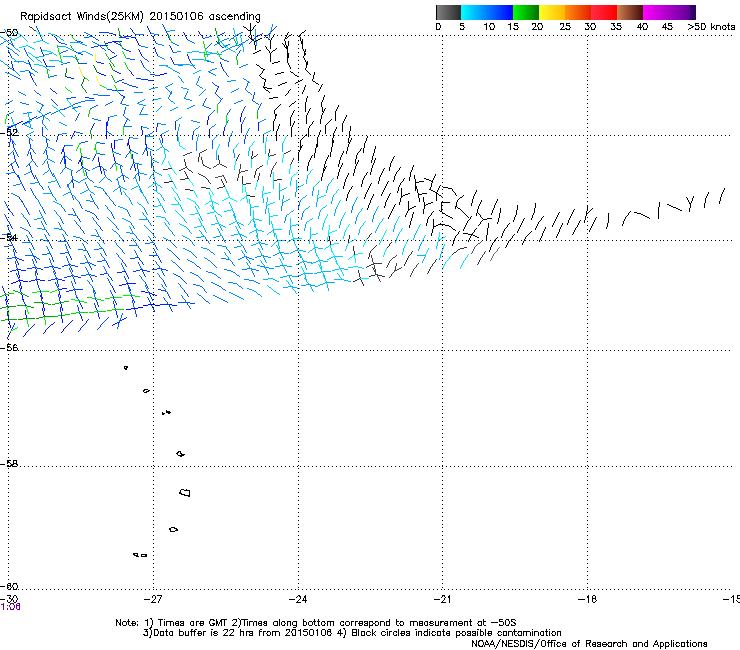The image size is (740, 650).
Task: Click the '-58' latitude axis label
Action: point(9,464)
